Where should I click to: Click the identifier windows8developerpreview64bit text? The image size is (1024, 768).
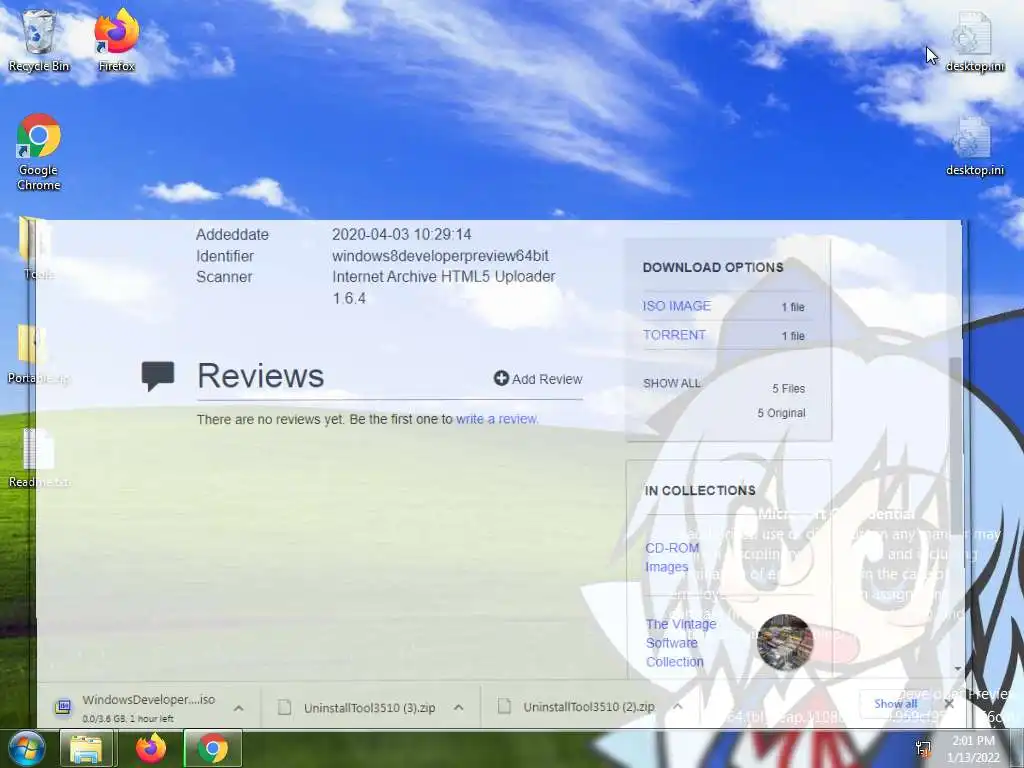[x=440, y=256]
